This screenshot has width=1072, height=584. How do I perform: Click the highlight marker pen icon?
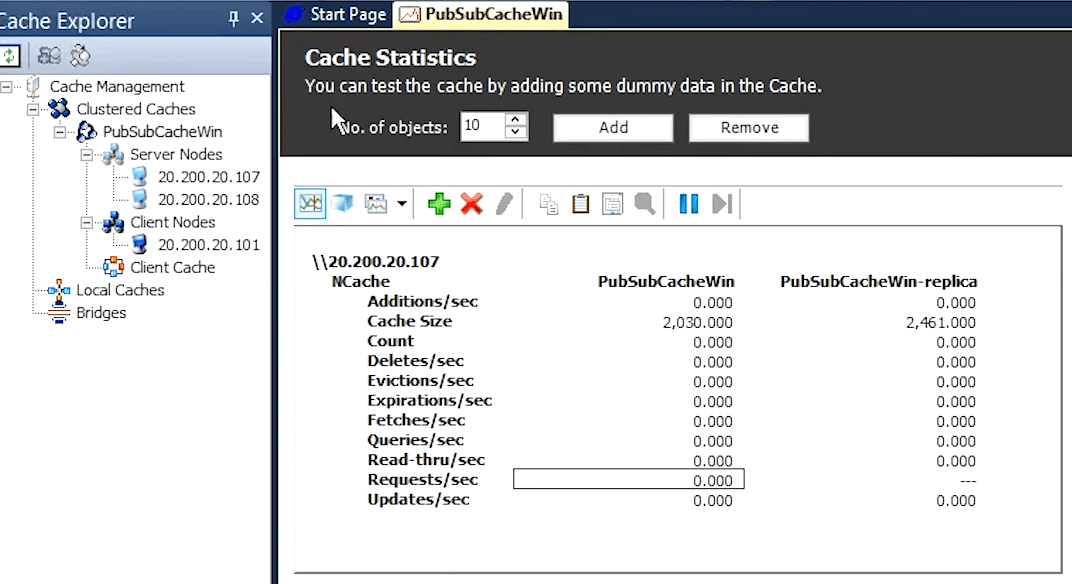(x=504, y=203)
